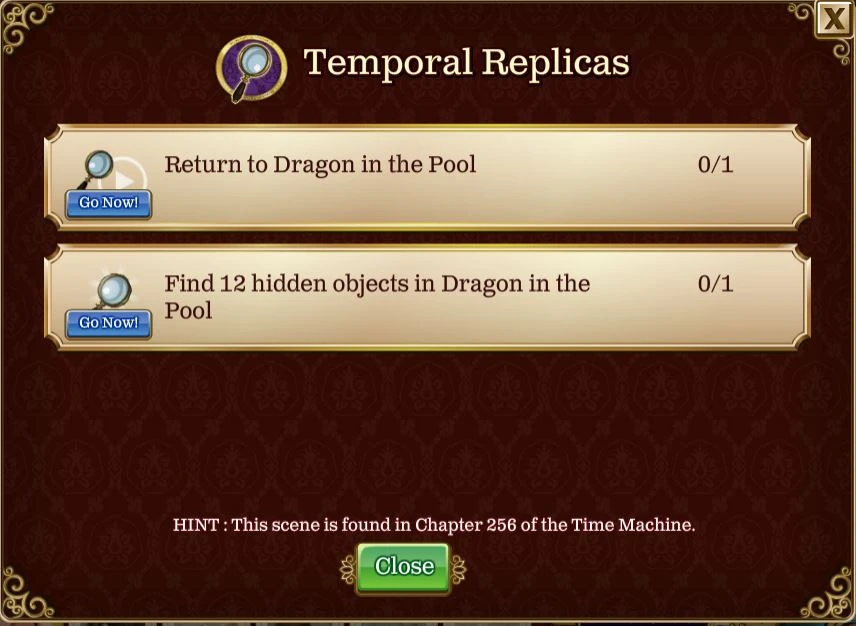This screenshot has height=626, width=856.
Task: Select the Find 12 hidden objects task text
Action: click(x=377, y=296)
